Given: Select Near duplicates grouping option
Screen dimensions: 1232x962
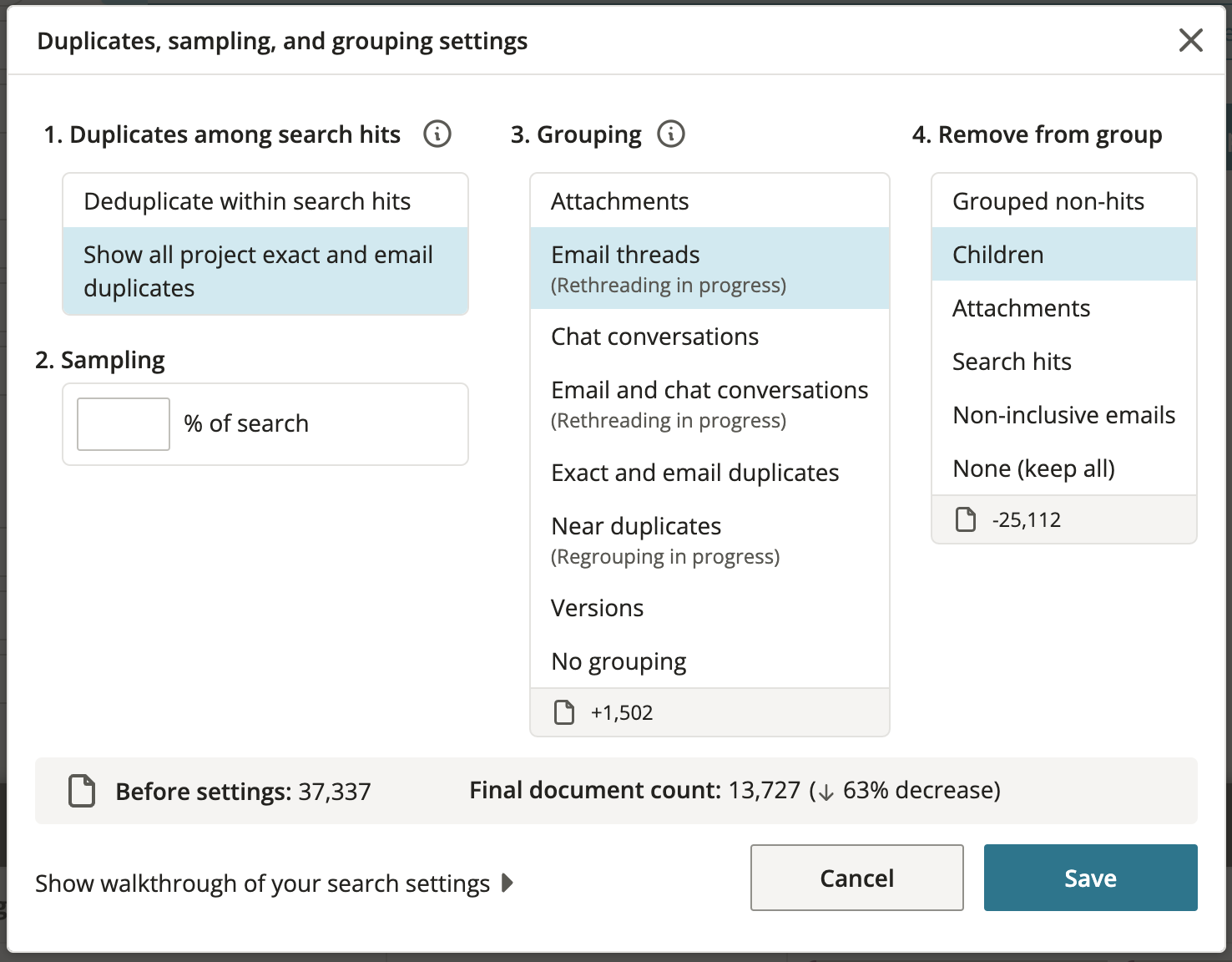Looking at the screenshot, I should coord(635,525).
